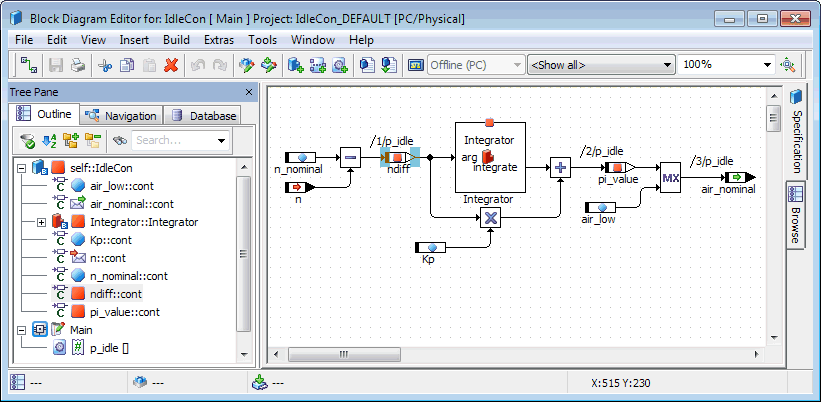
Task: Switch to the Database tab
Action: click(204, 116)
